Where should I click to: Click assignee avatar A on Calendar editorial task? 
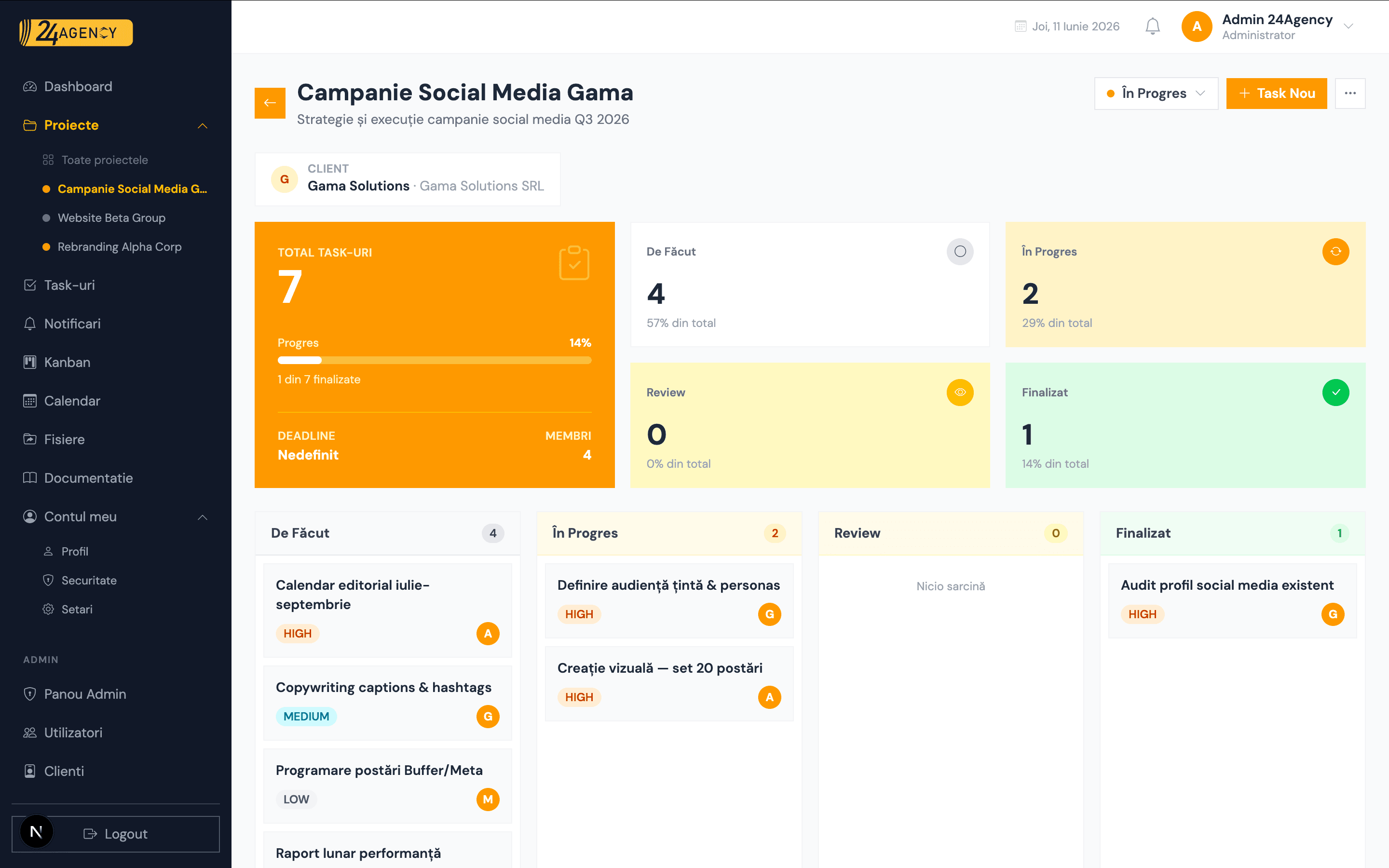(x=488, y=633)
